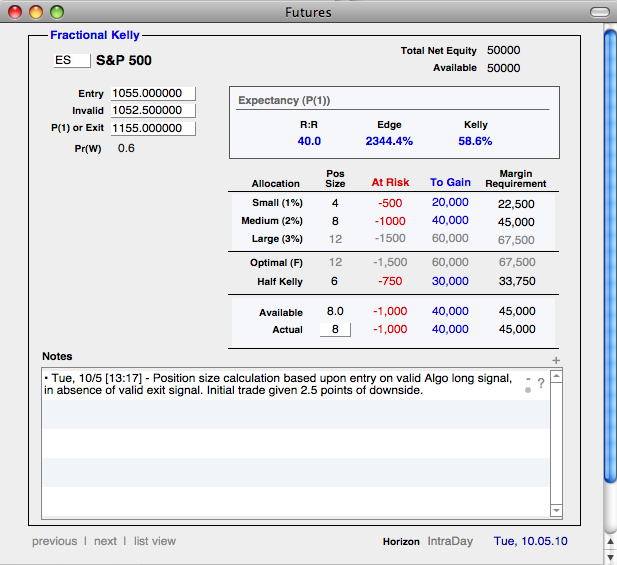Click the Fractional Kelly heading
This screenshot has width=617, height=565.
[95, 35]
